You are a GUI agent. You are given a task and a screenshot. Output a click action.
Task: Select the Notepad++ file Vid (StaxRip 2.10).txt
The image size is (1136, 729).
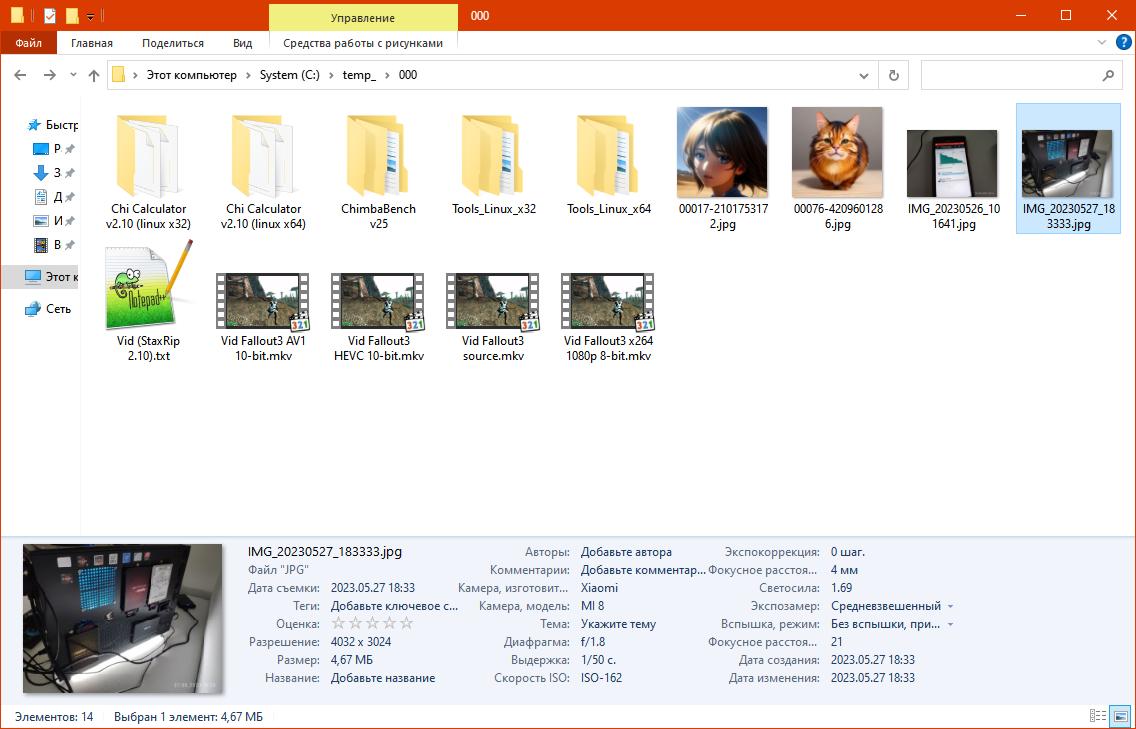pos(148,301)
